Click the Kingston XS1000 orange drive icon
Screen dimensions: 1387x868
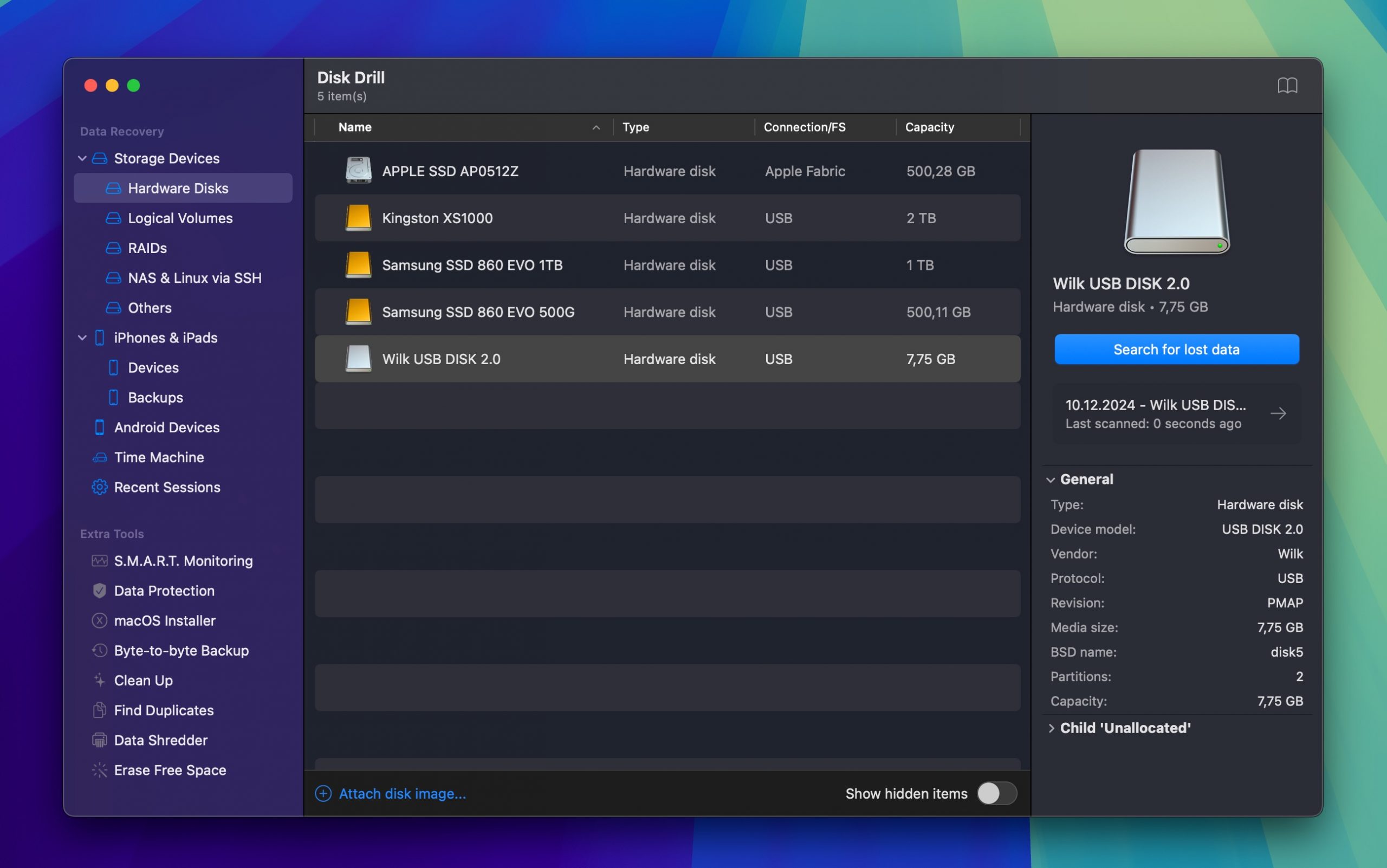pyautogui.click(x=358, y=218)
